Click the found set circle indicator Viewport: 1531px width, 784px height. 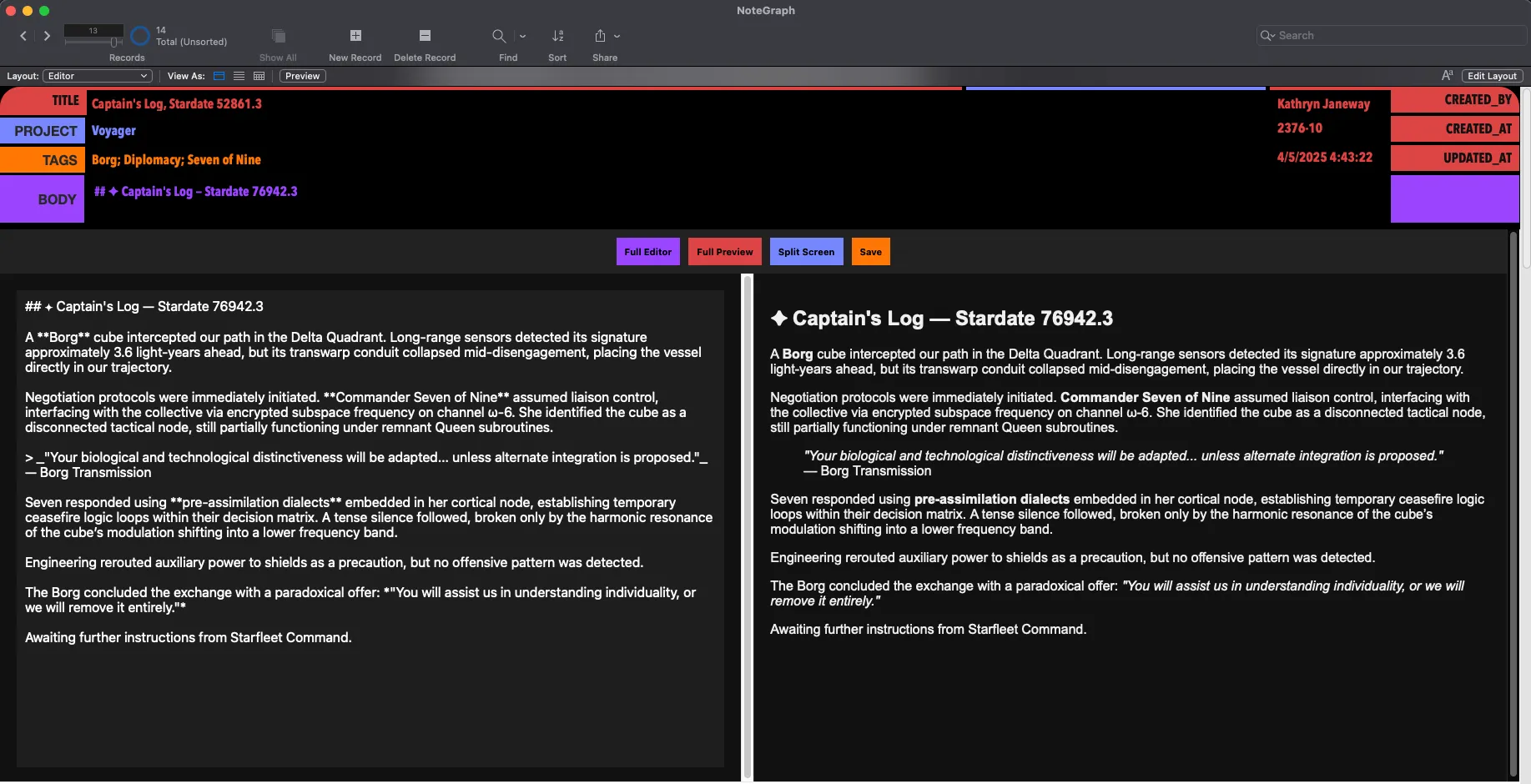(x=140, y=36)
